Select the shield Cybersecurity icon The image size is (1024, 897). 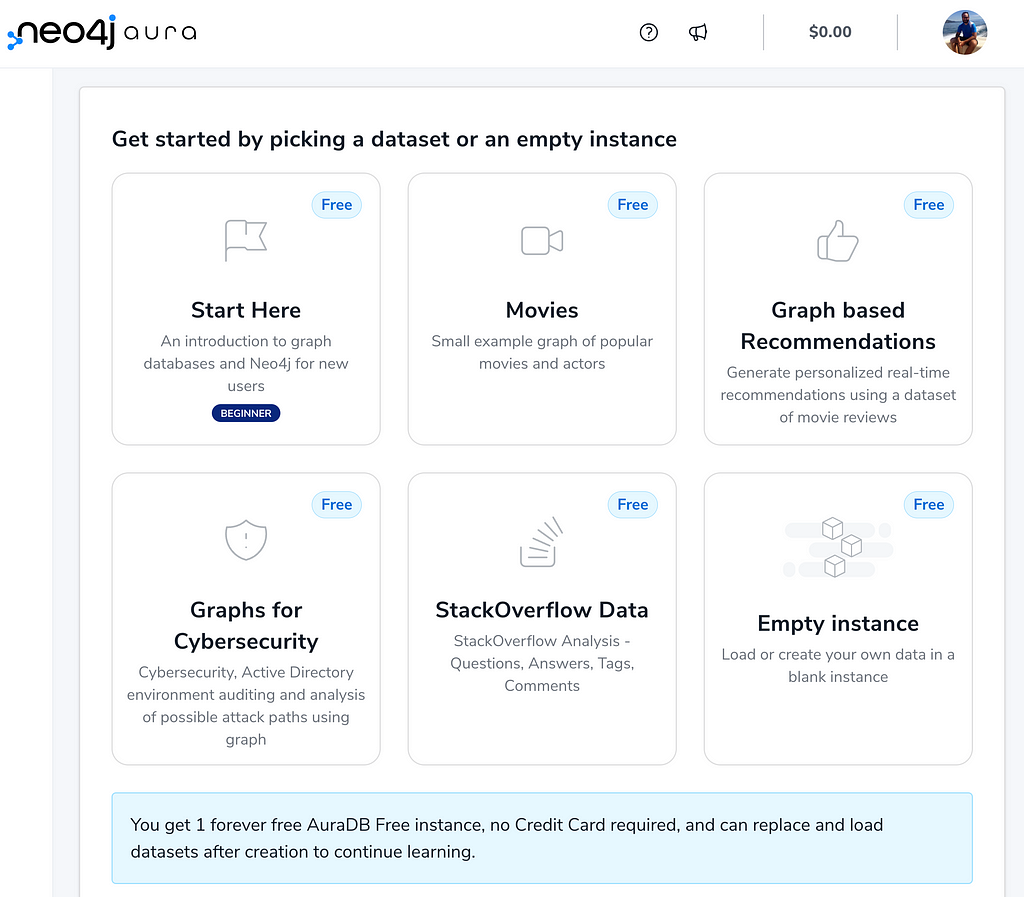tap(246, 540)
